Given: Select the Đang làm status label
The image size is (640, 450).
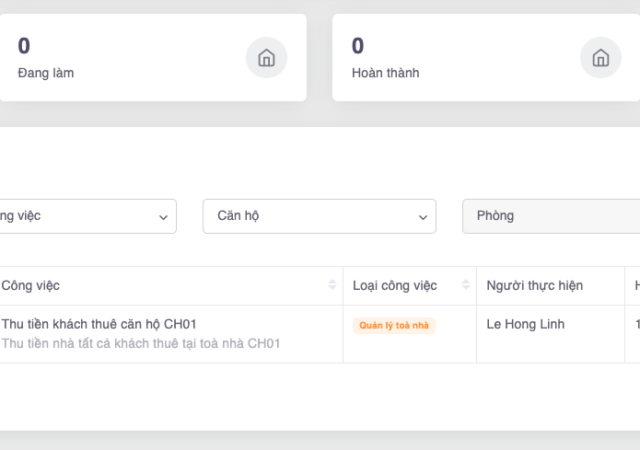Looking at the screenshot, I should point(46,73).
